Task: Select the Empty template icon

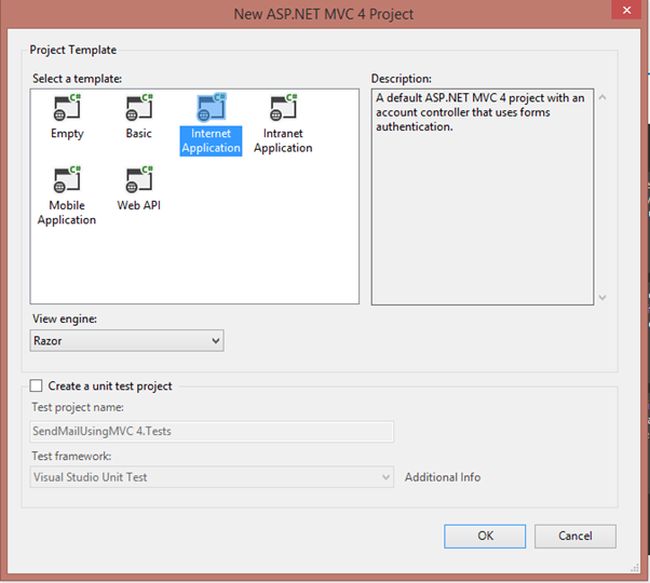Action: coord(67,107)
